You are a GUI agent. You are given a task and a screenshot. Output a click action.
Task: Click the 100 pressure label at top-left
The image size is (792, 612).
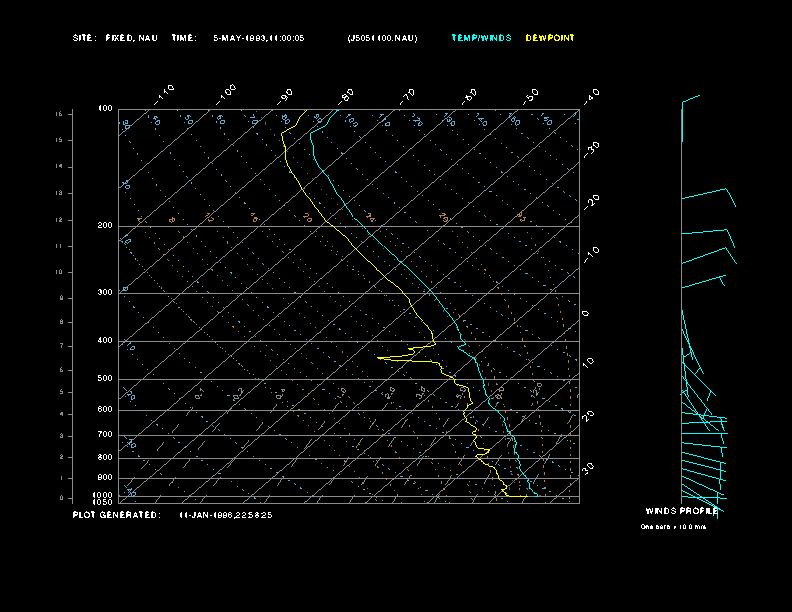click(x=105, y=108)
